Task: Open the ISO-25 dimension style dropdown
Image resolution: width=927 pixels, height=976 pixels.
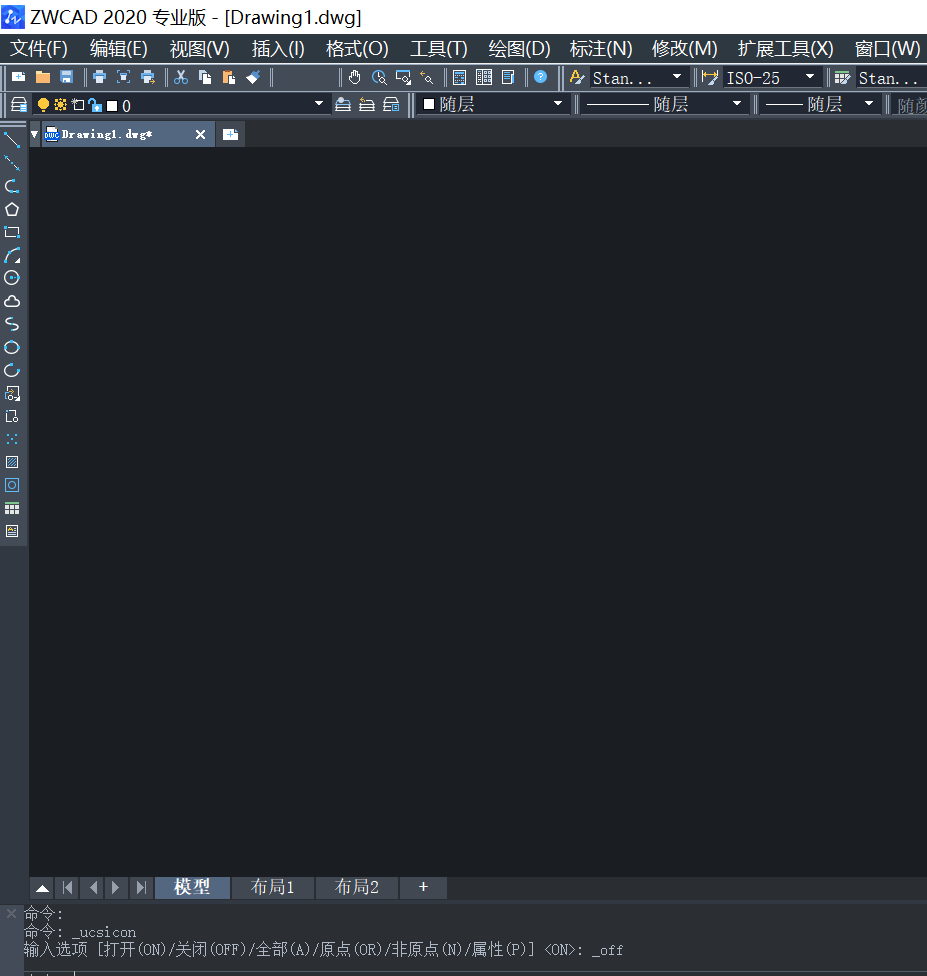Action: click(810, 77)
